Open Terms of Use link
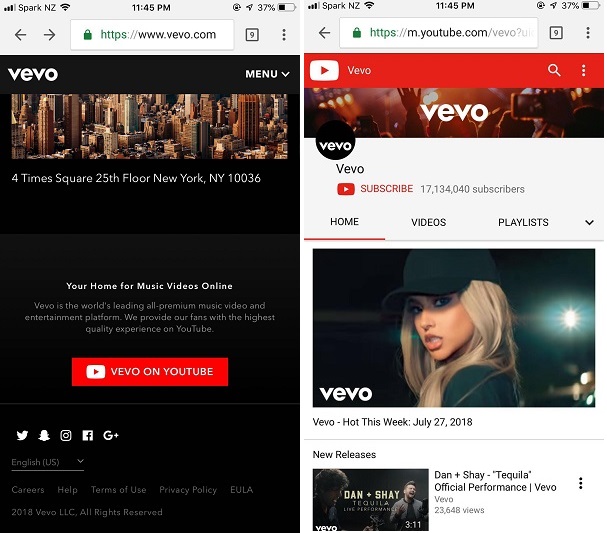 coord(118,490)
